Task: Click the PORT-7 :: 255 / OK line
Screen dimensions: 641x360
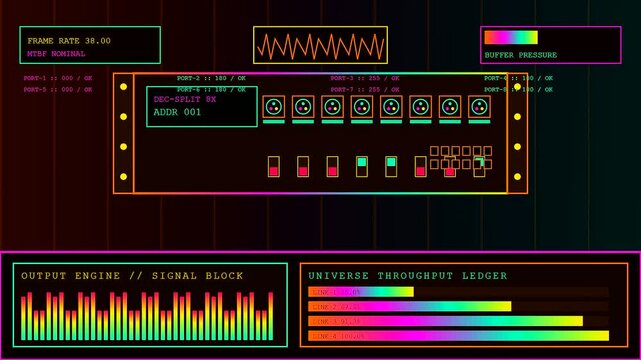Action: pyautogui.click(x=365, y=89)
